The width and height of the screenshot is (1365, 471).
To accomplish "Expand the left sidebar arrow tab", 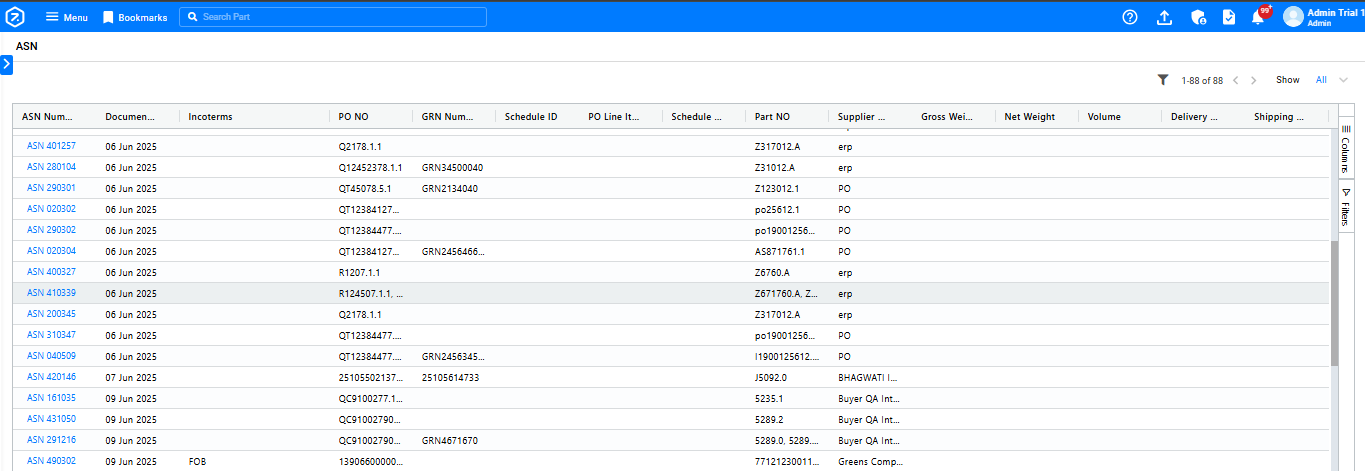I will click(x=6, y=64).
